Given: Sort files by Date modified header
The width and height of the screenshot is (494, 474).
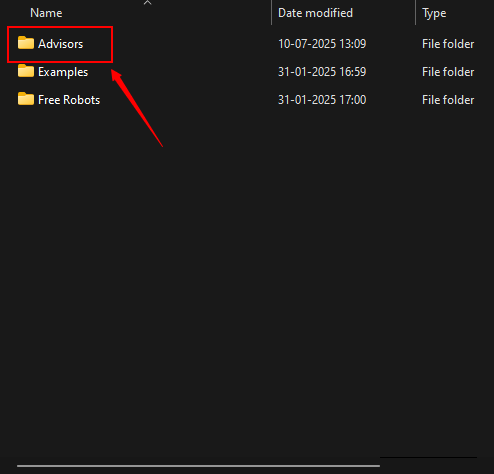Looking at the screenshot, I should click(315, 13).
